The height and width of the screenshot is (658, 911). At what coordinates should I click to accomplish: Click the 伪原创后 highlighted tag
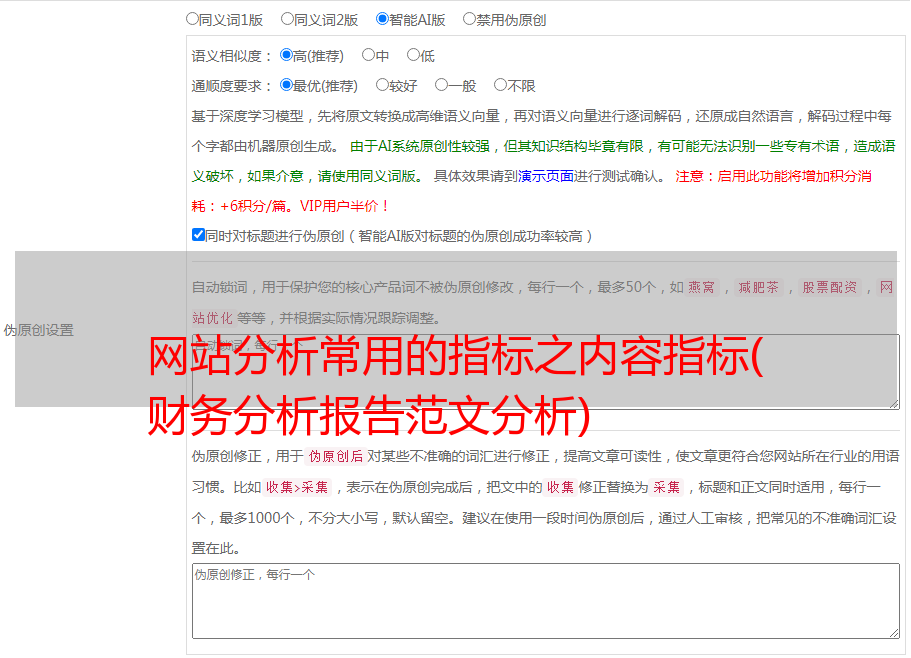coord(336,456)
